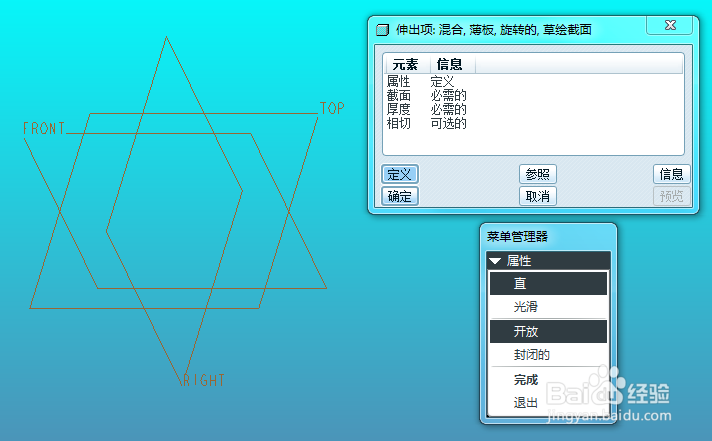
Task: Confirm with the 确定 button
Action: pos(400,196)
